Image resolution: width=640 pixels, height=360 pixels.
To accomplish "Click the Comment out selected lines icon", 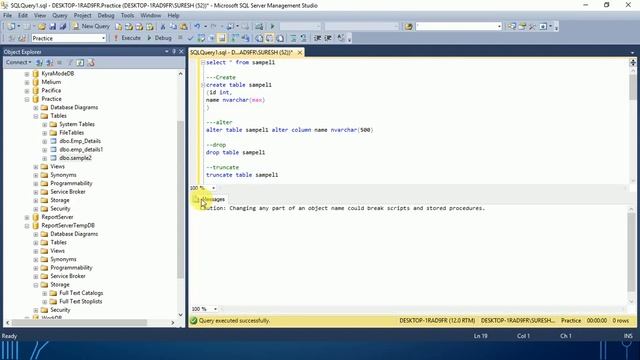I will click(293, 38).
